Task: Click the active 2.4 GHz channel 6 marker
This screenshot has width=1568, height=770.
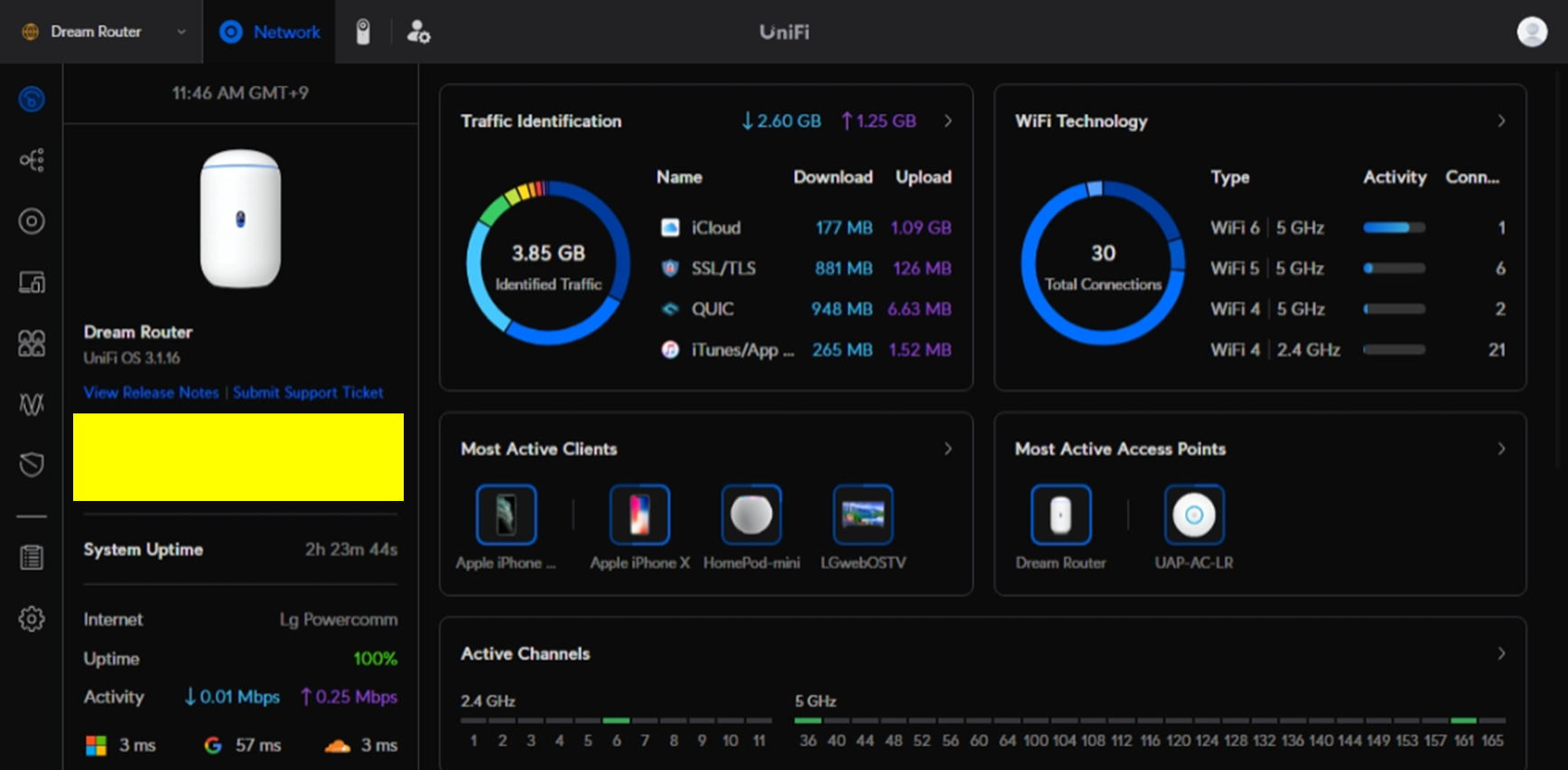Action: [616, 720]
